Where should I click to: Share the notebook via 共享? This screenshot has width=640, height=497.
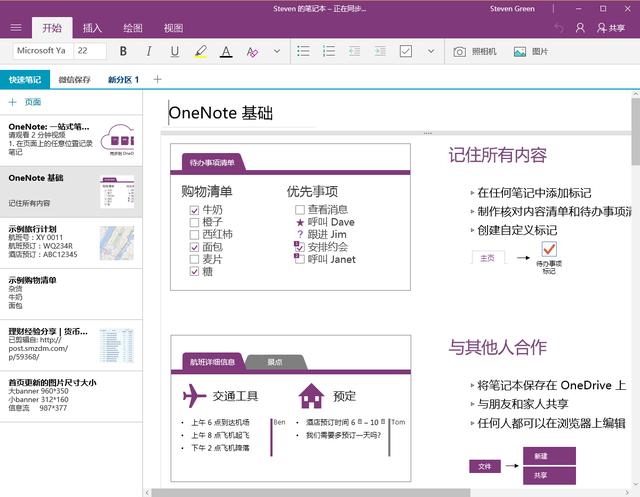(611, 28)
